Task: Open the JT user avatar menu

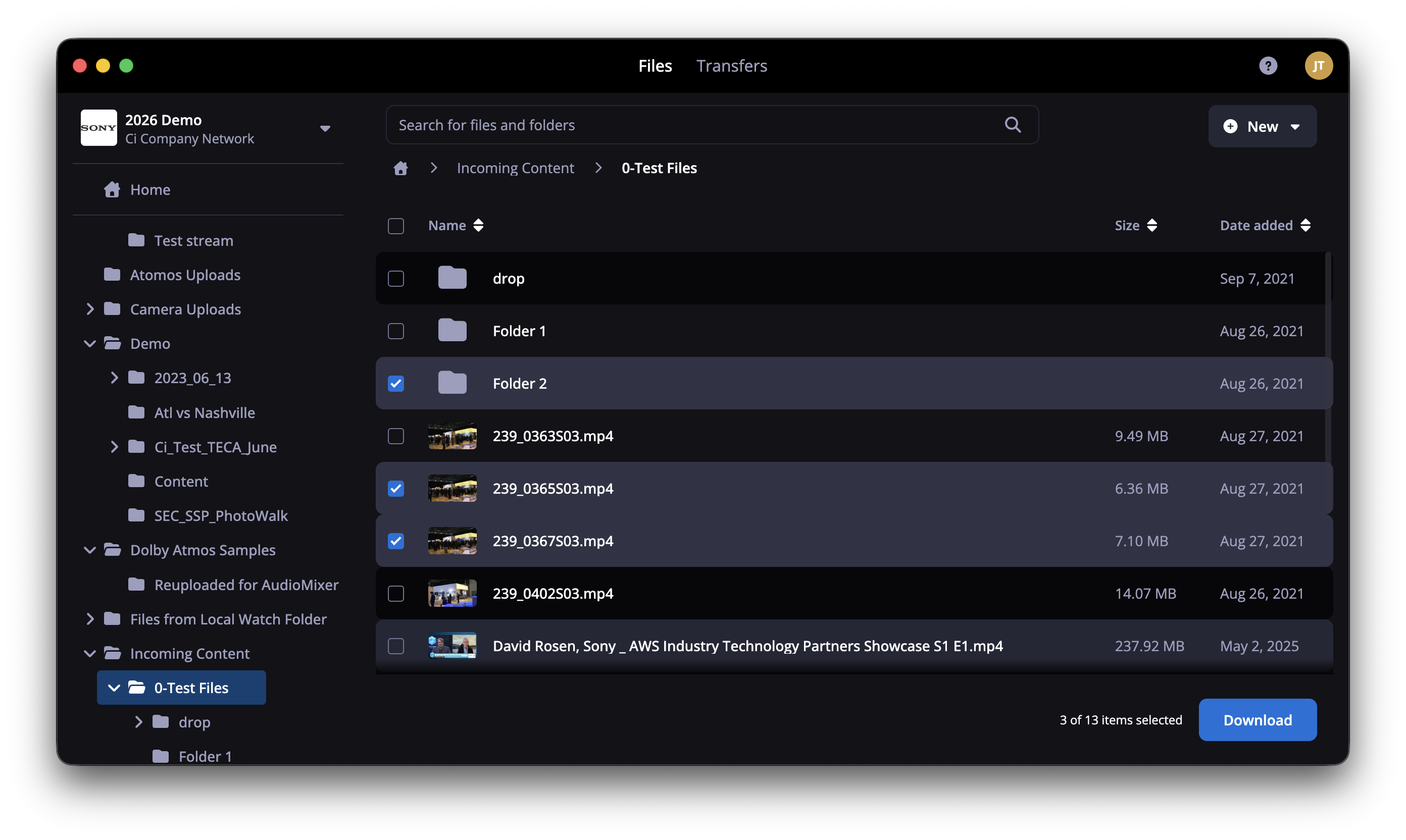Action: tap(1318, 66)
